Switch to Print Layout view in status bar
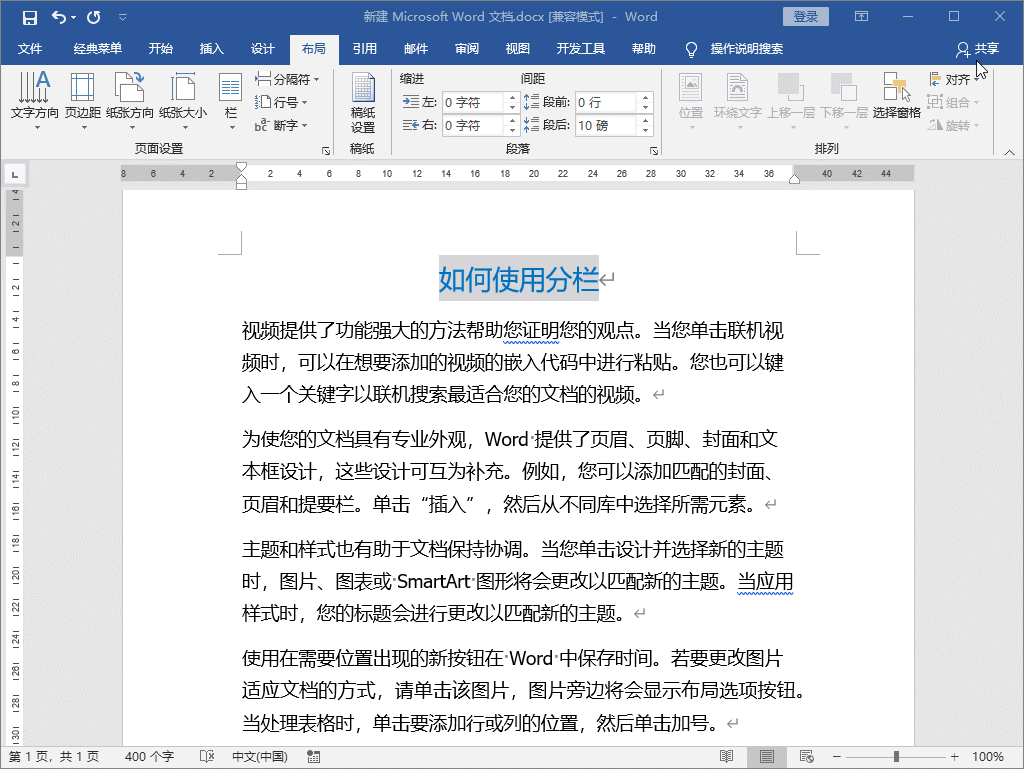 pos(766,757)
